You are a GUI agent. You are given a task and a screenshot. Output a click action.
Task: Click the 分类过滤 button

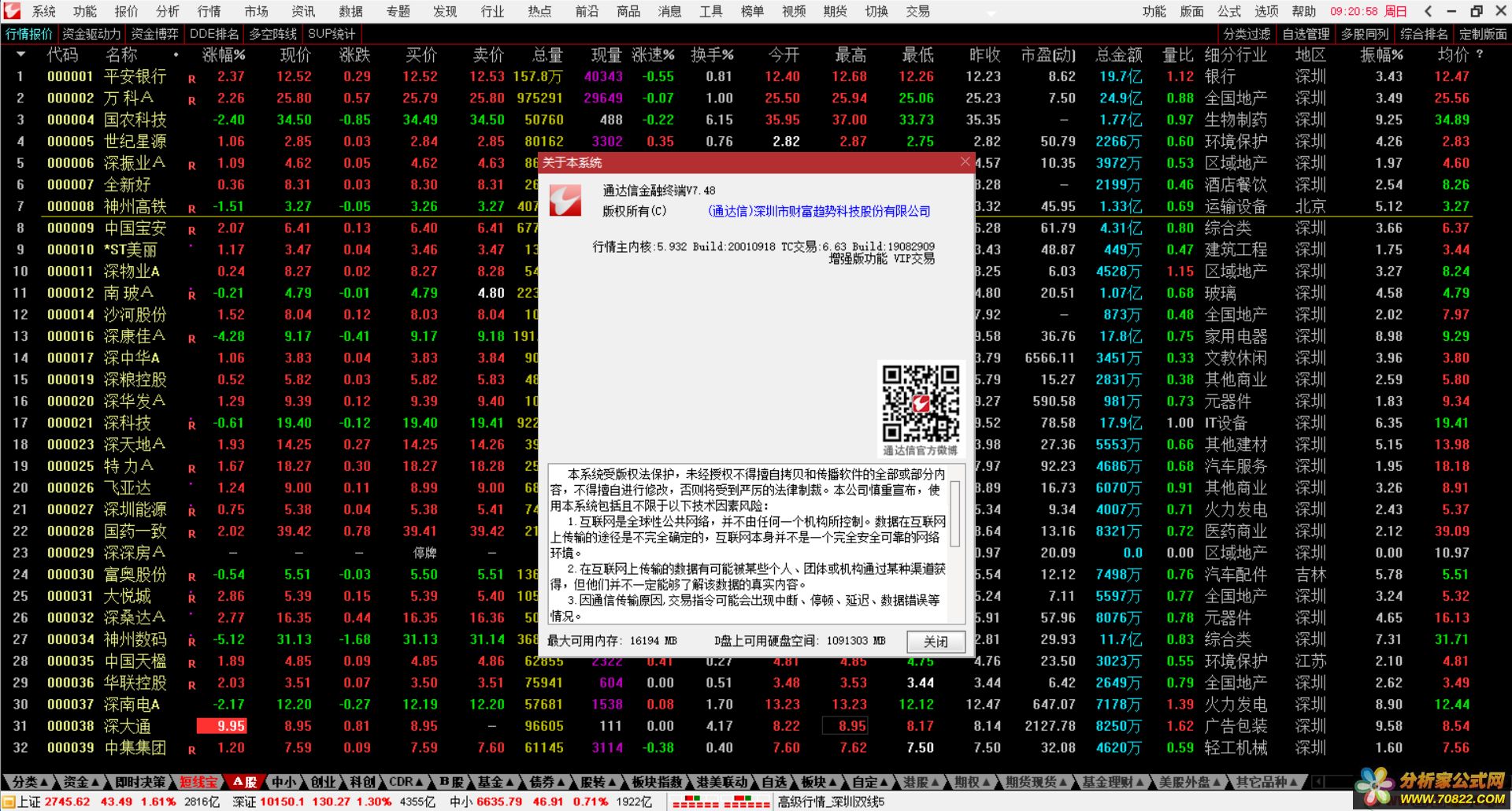coord(1247,34)
